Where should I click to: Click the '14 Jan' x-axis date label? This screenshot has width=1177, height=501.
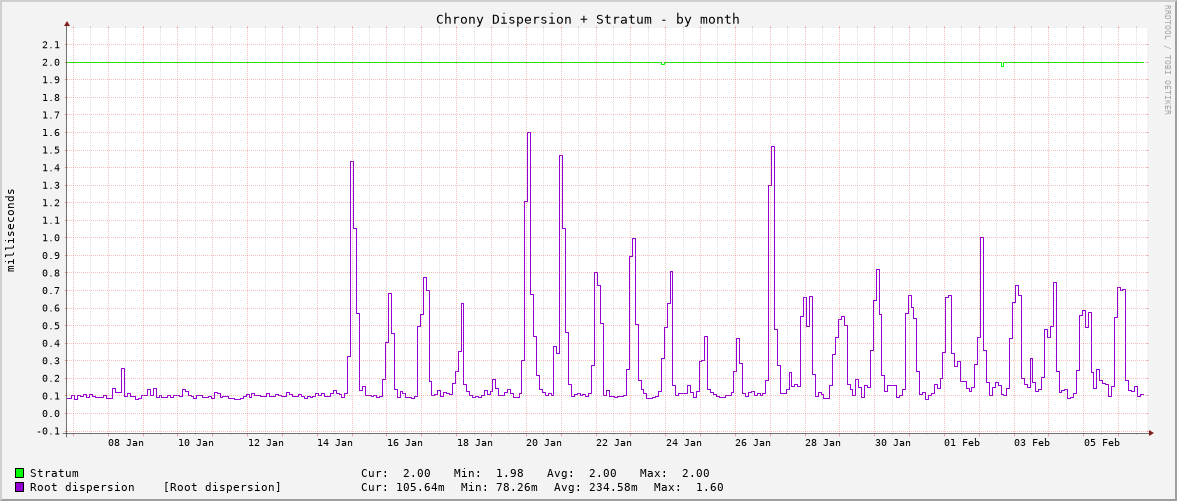(336, 443)
